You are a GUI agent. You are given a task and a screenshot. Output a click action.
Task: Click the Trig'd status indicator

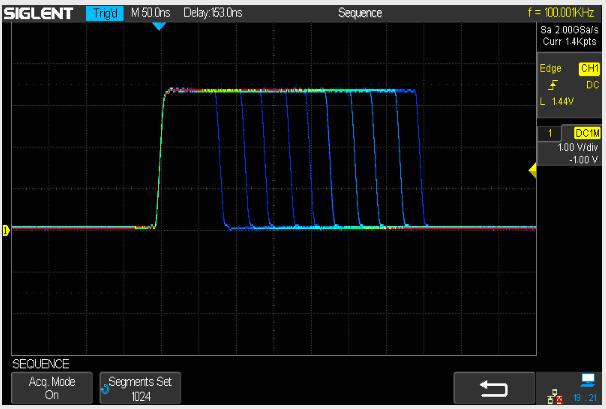pos(105,11)
